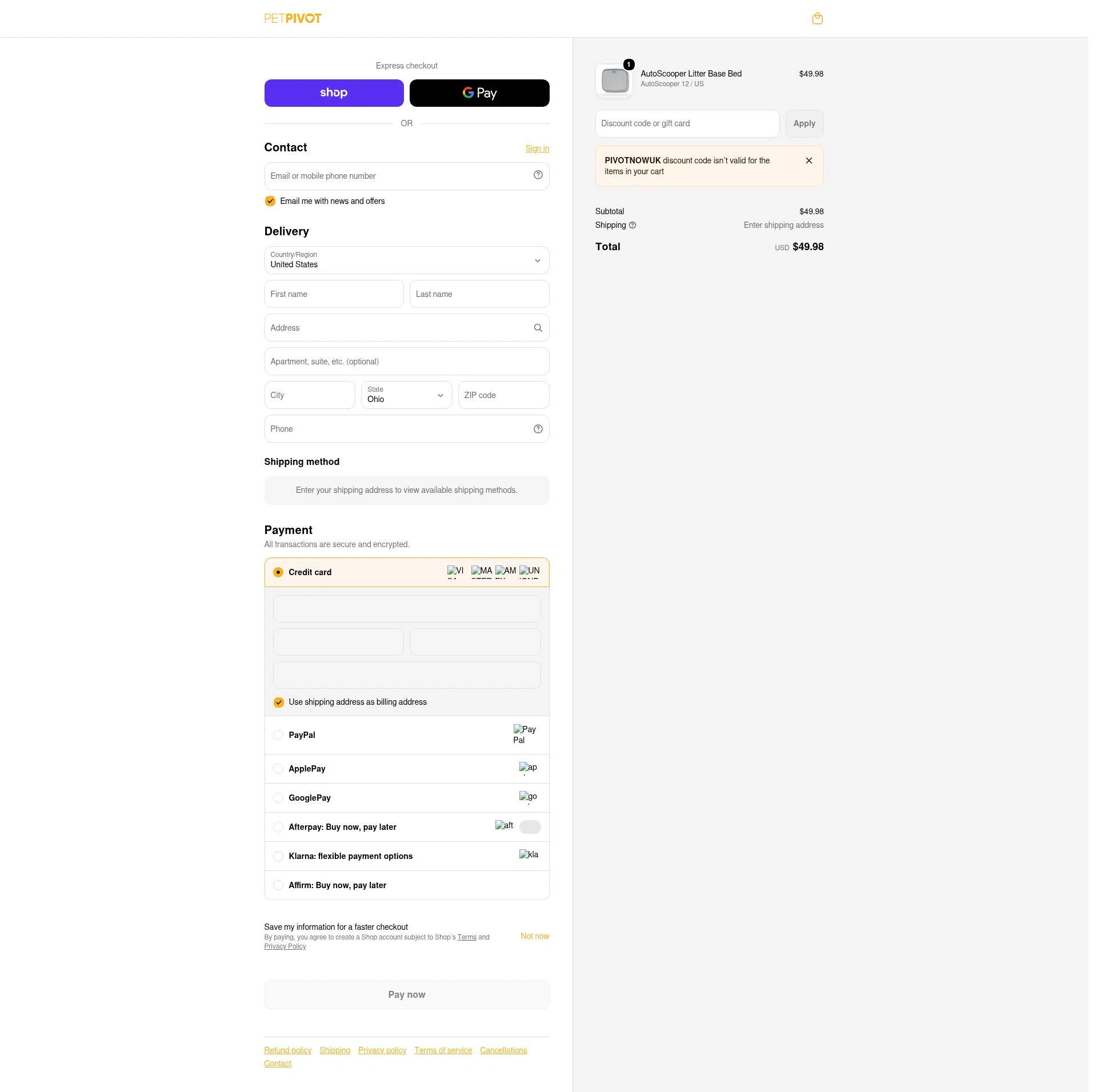Viewport: 1097px width, 1092px height.
Task: Open the Sign in link
Action: [537, 148]
